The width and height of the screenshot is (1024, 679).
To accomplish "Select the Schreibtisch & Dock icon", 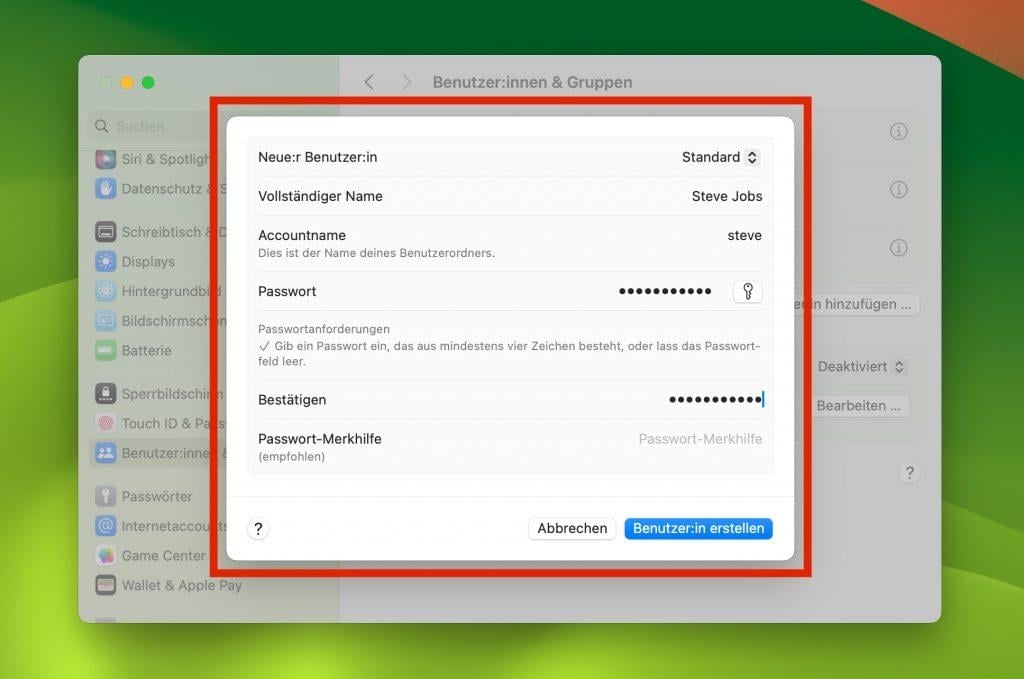I will (x=107, y=231).
